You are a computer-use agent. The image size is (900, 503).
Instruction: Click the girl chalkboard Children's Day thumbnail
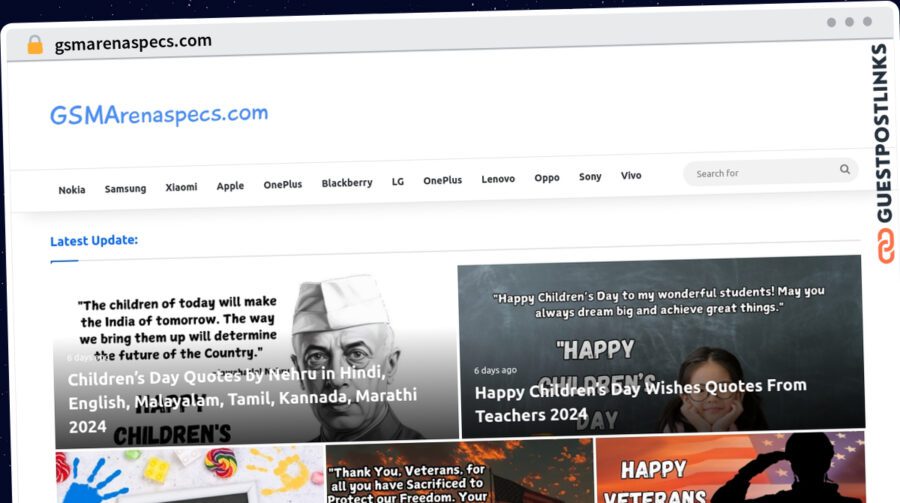point(661,346)
